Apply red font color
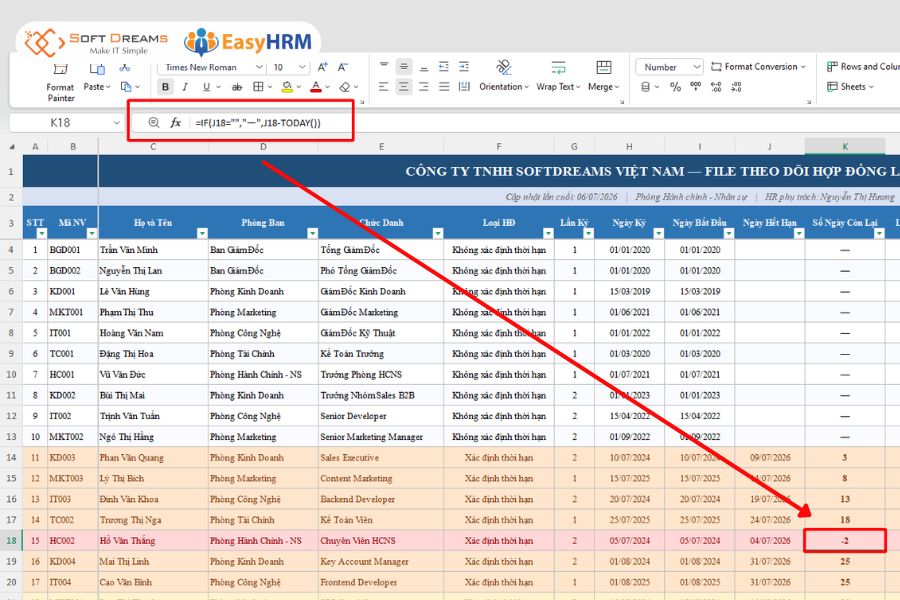 316,87
